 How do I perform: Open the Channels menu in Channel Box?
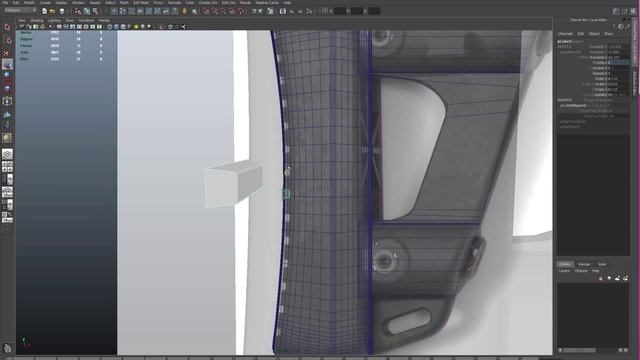click(x=565, y=33)
